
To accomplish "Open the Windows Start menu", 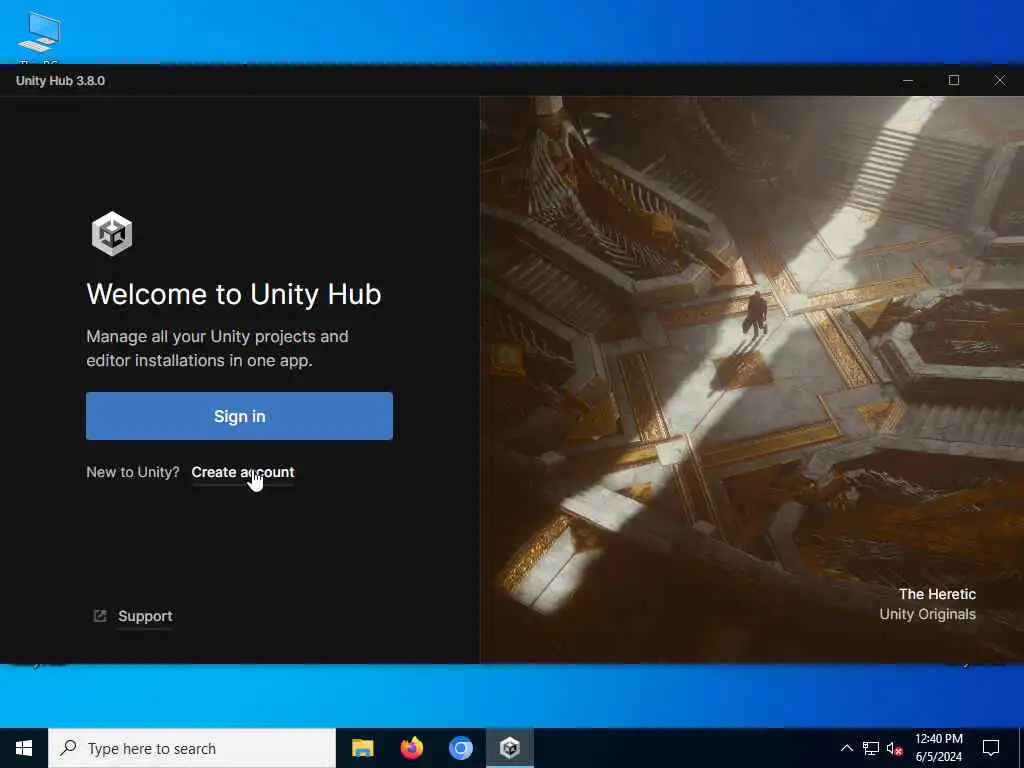I will (24, 748).
